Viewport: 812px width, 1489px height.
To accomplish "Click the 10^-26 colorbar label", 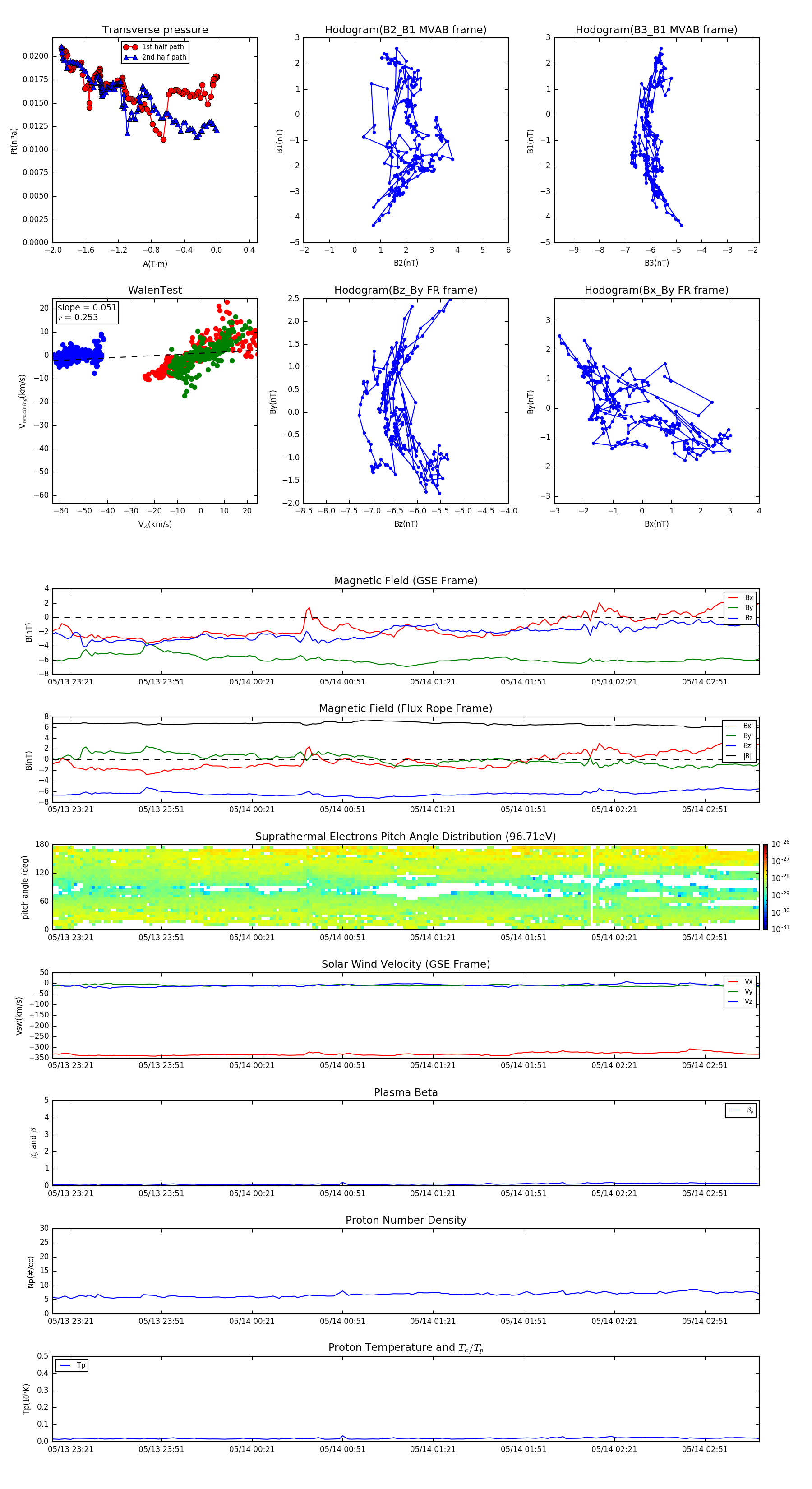I will click(780, 844).
